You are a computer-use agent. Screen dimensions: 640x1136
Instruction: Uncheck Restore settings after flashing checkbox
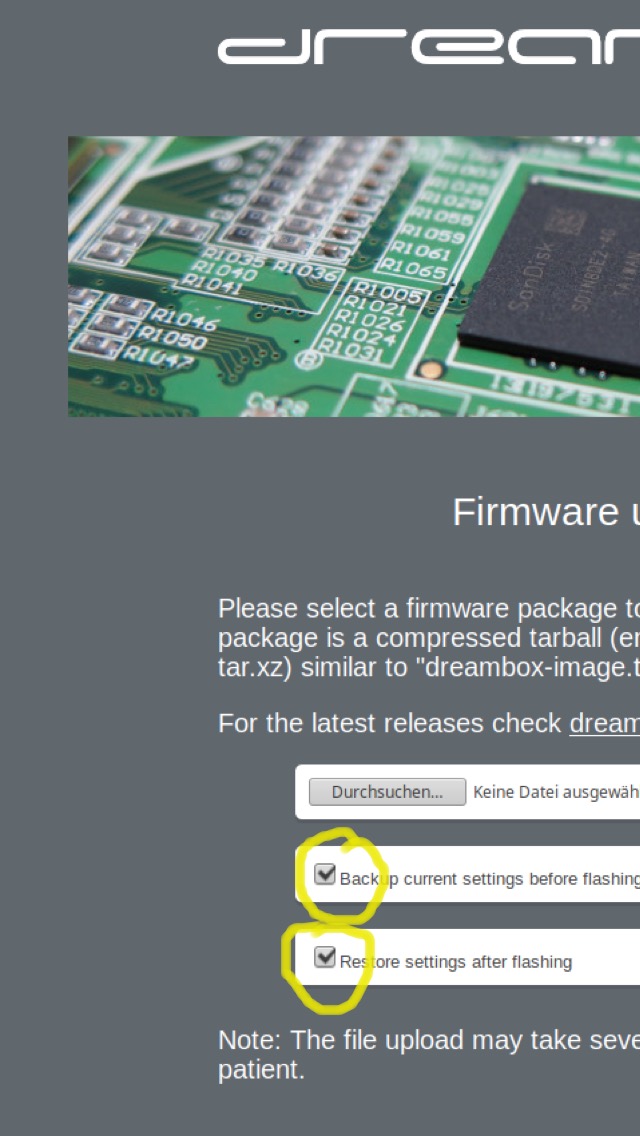click(x=325, y=957)
